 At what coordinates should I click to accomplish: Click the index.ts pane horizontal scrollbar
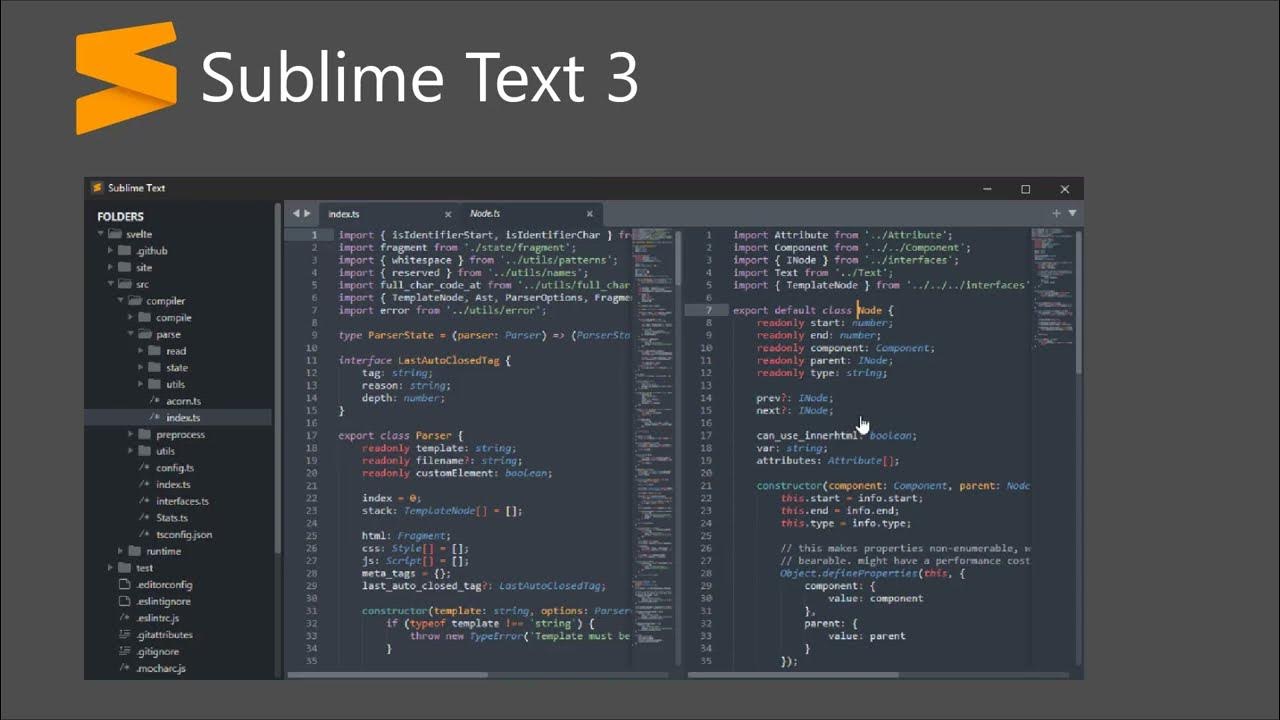(x=388, y=675)
